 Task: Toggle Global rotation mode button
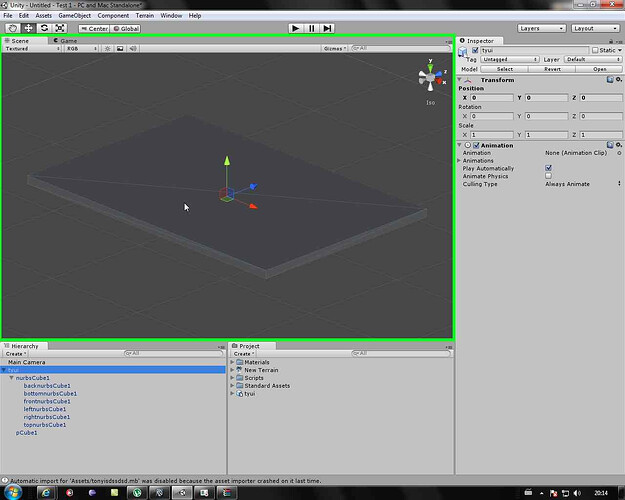point(125,29)
